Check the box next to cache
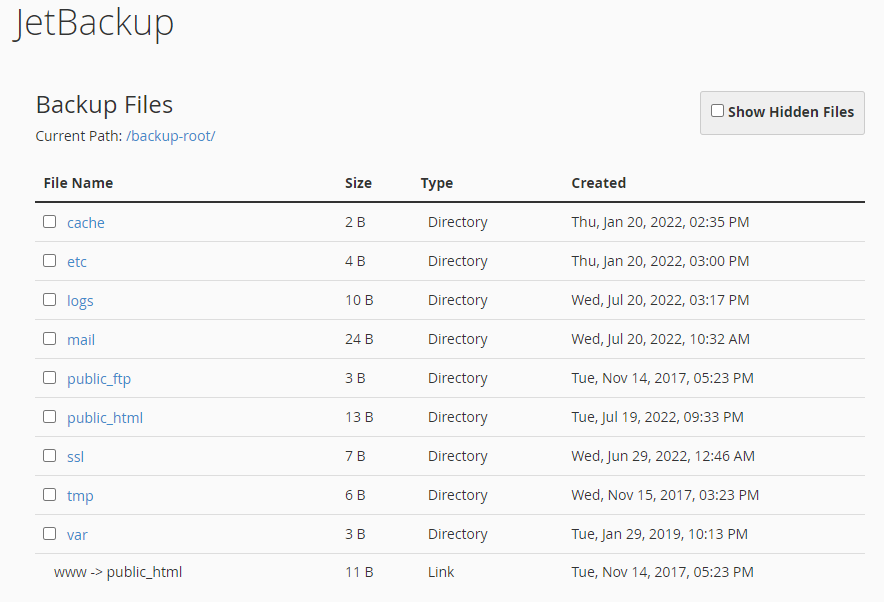The width and height of the screenshot is (884, 602). click(x=49, y=222)
